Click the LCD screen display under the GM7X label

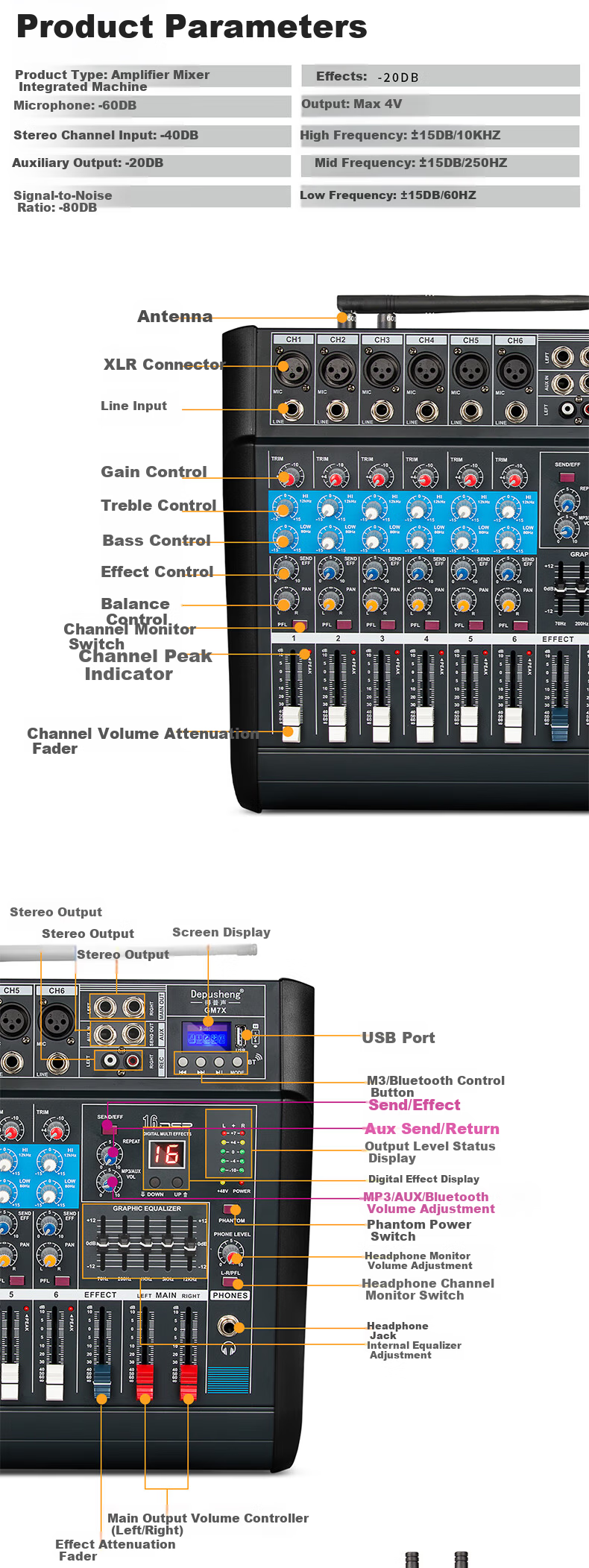[207, 1037]
